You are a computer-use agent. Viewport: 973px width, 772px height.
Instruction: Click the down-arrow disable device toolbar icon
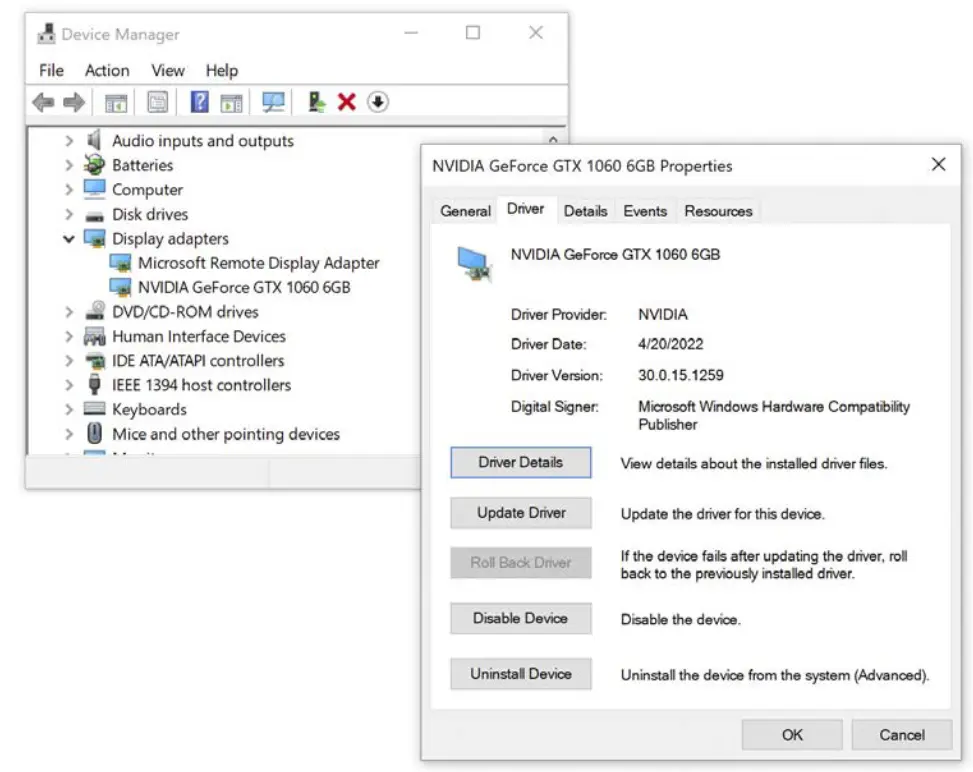tap(377, 102)
